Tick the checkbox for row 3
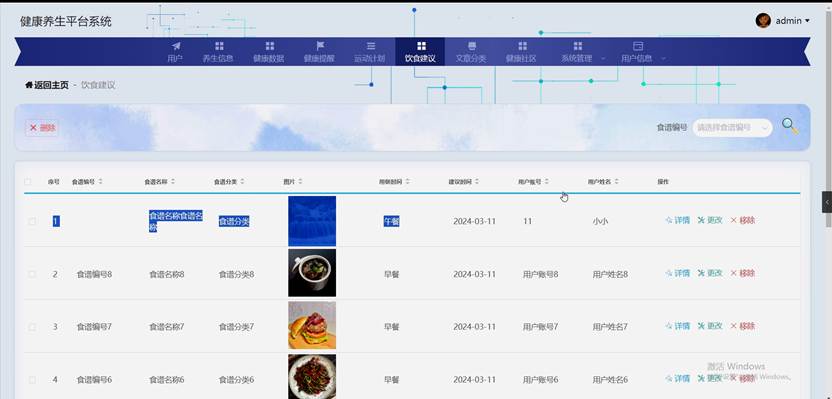 (32, 327)
